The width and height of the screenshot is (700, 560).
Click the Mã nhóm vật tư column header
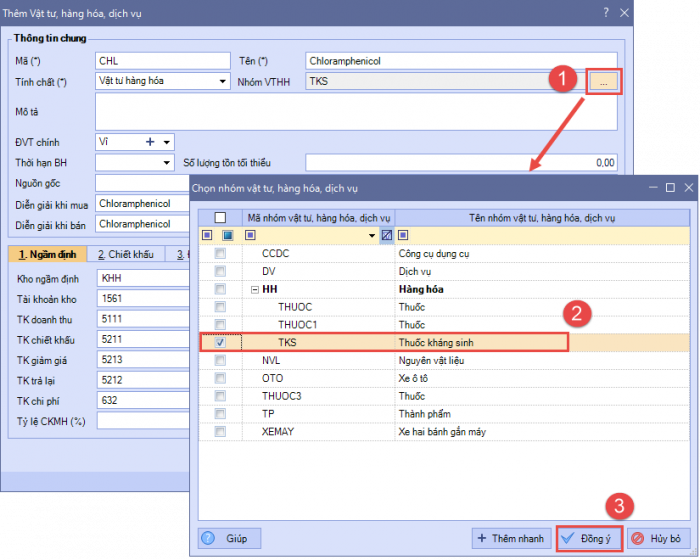pyautogui.click(x=318, y=217)
